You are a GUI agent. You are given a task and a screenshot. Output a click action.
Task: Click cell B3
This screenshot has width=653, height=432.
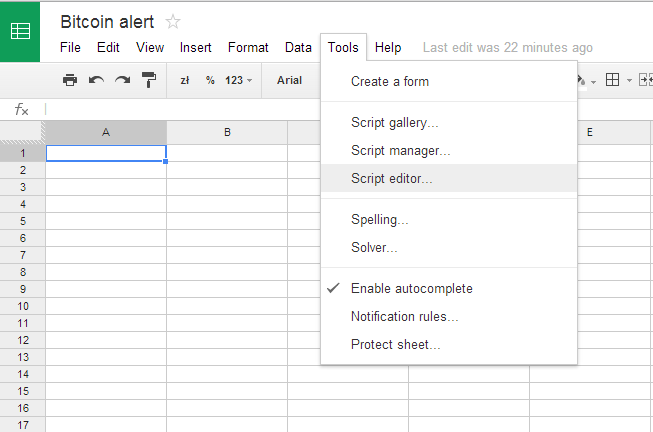[227, 187]
